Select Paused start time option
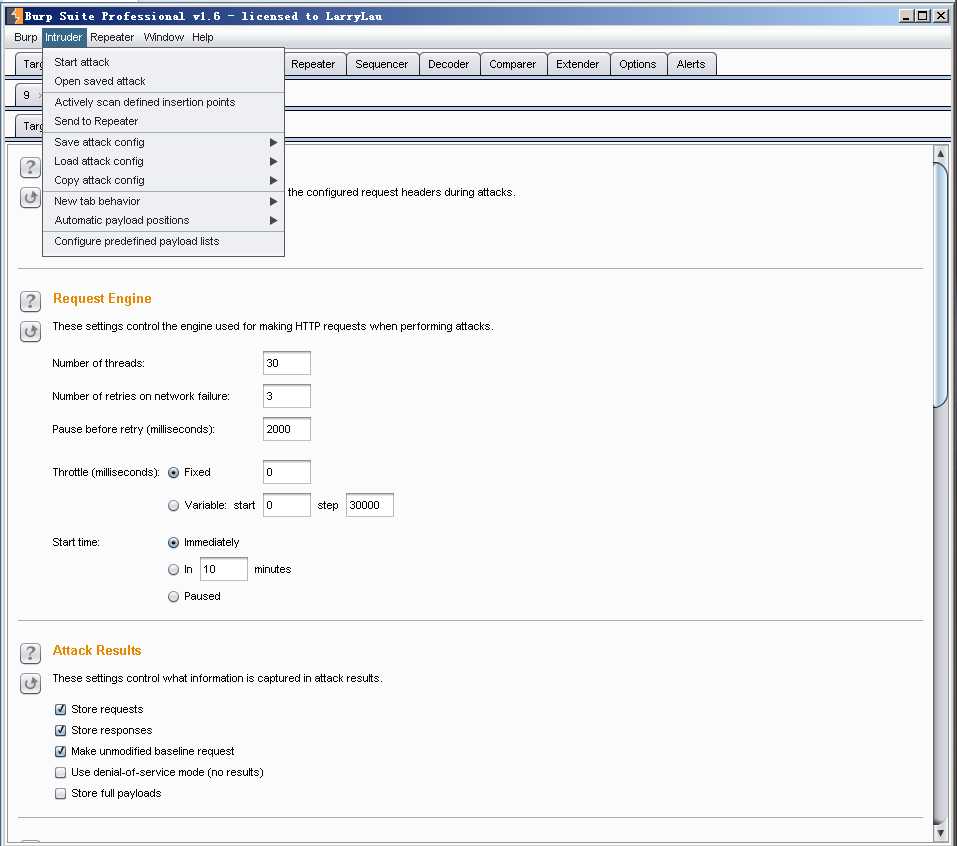This screenshot has height=846, width=957. (173, 596)
